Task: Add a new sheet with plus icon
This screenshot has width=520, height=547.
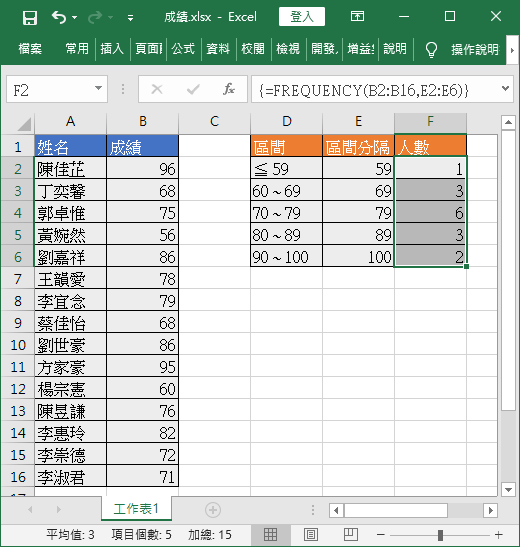Action: (213, 510)
